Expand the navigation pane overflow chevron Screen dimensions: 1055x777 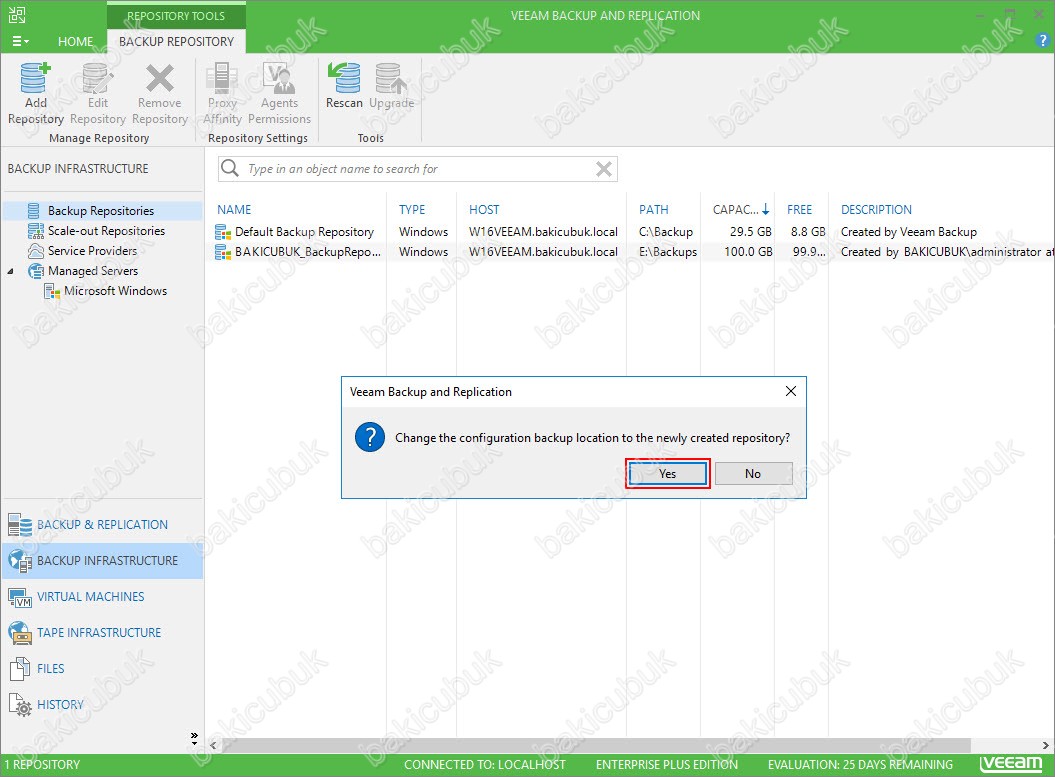194,739
